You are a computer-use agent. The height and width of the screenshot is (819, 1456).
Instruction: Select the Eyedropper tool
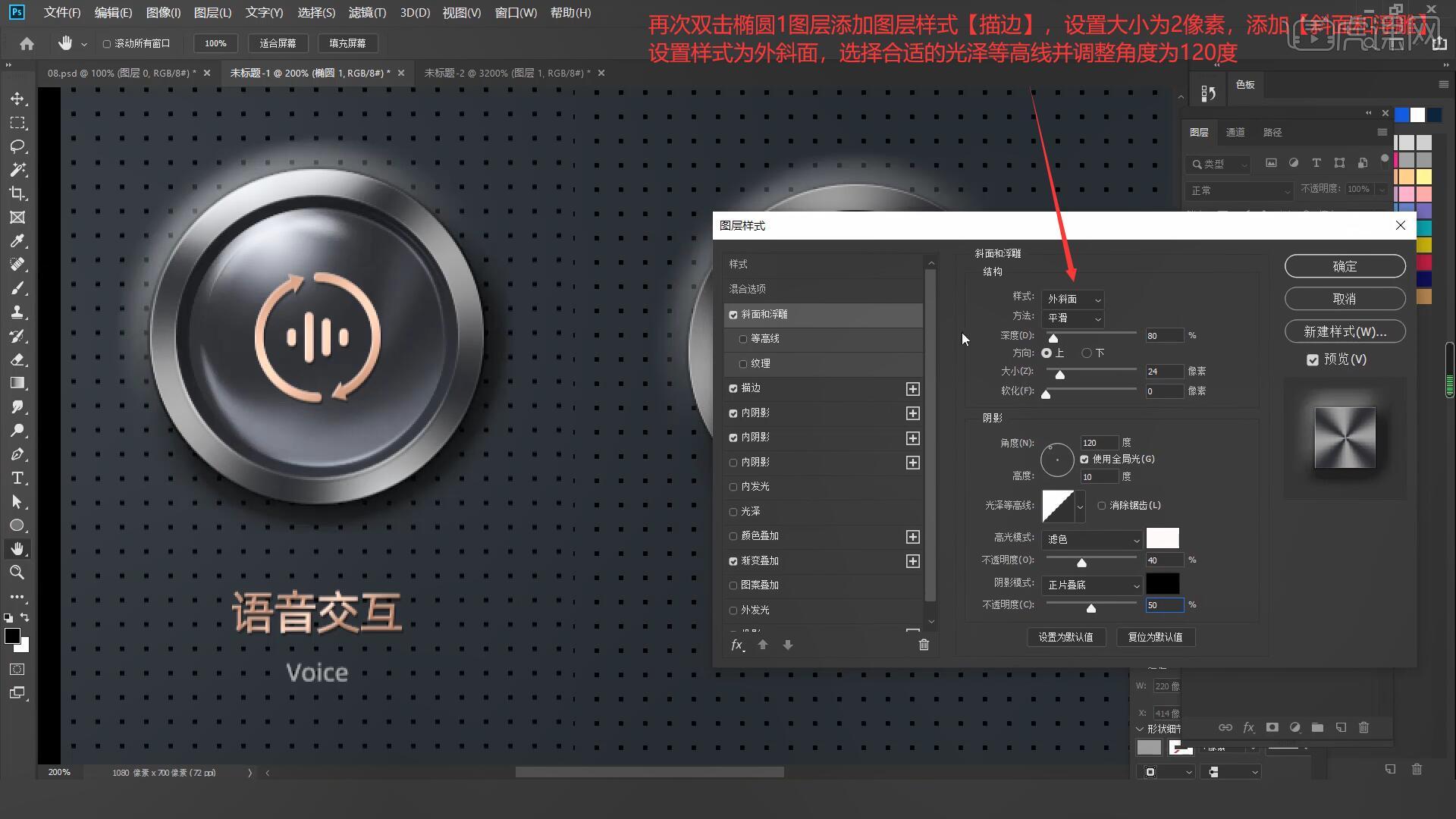(17, 241)
